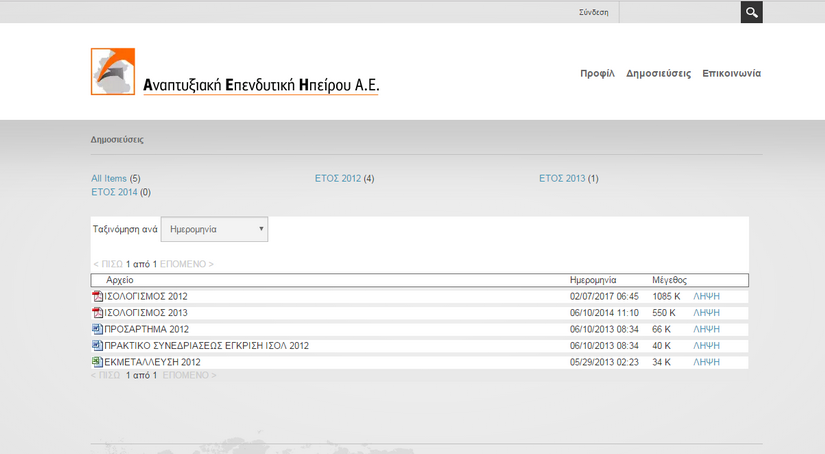Click PDF icon next to ΙΣΟΛΟΓΙΣΜΟΣ 2013
Screen dimensions: 825x454
click(x=97, y=313)
